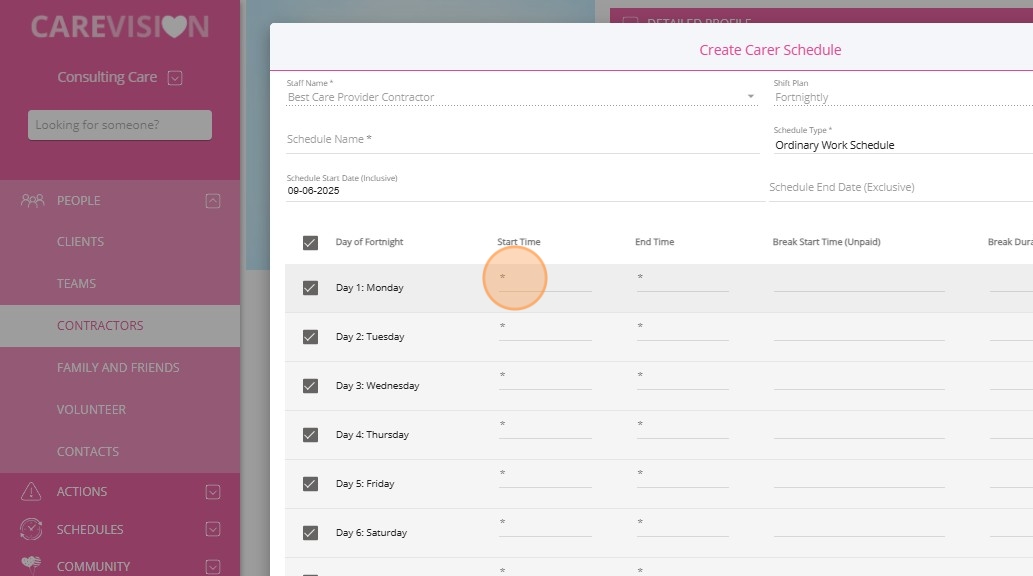Click Monday Break Start Time field
The height and width of the screenshot is (576, 1033).
pyautogui.click(x=859, y=283)
